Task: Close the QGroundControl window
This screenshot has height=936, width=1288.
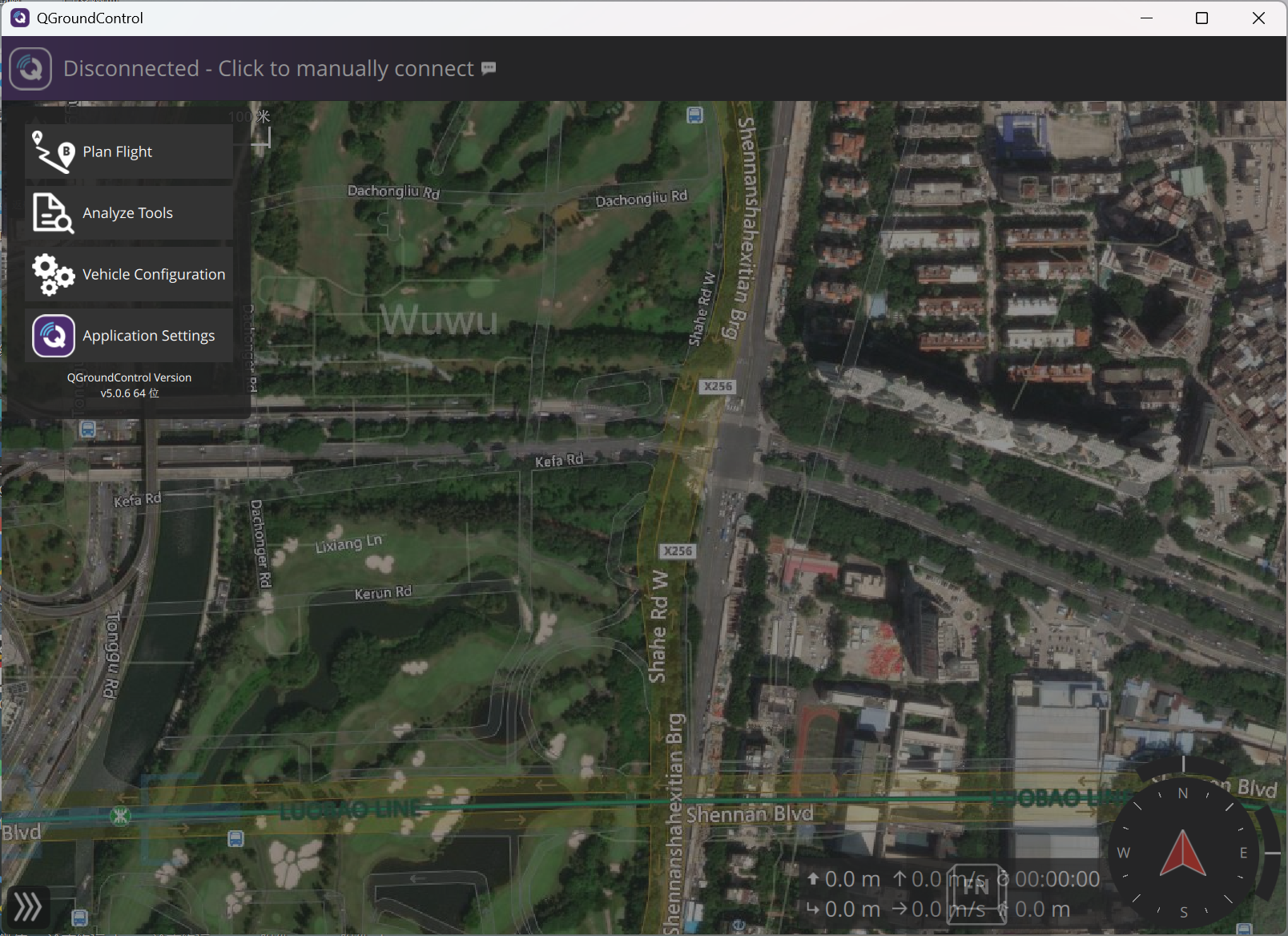Action: 1258,18
